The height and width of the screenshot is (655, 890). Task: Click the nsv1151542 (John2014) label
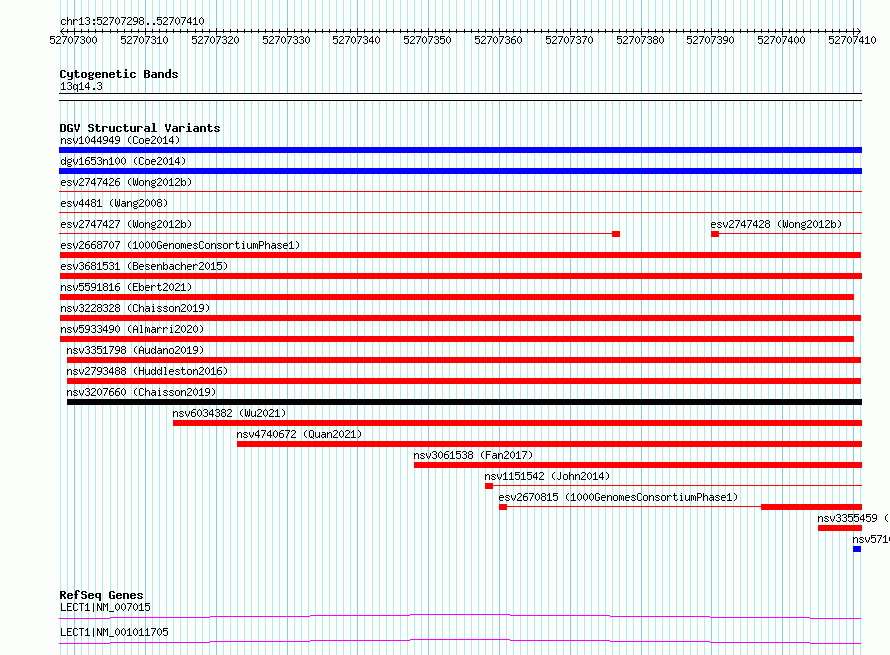click(547, 476)
